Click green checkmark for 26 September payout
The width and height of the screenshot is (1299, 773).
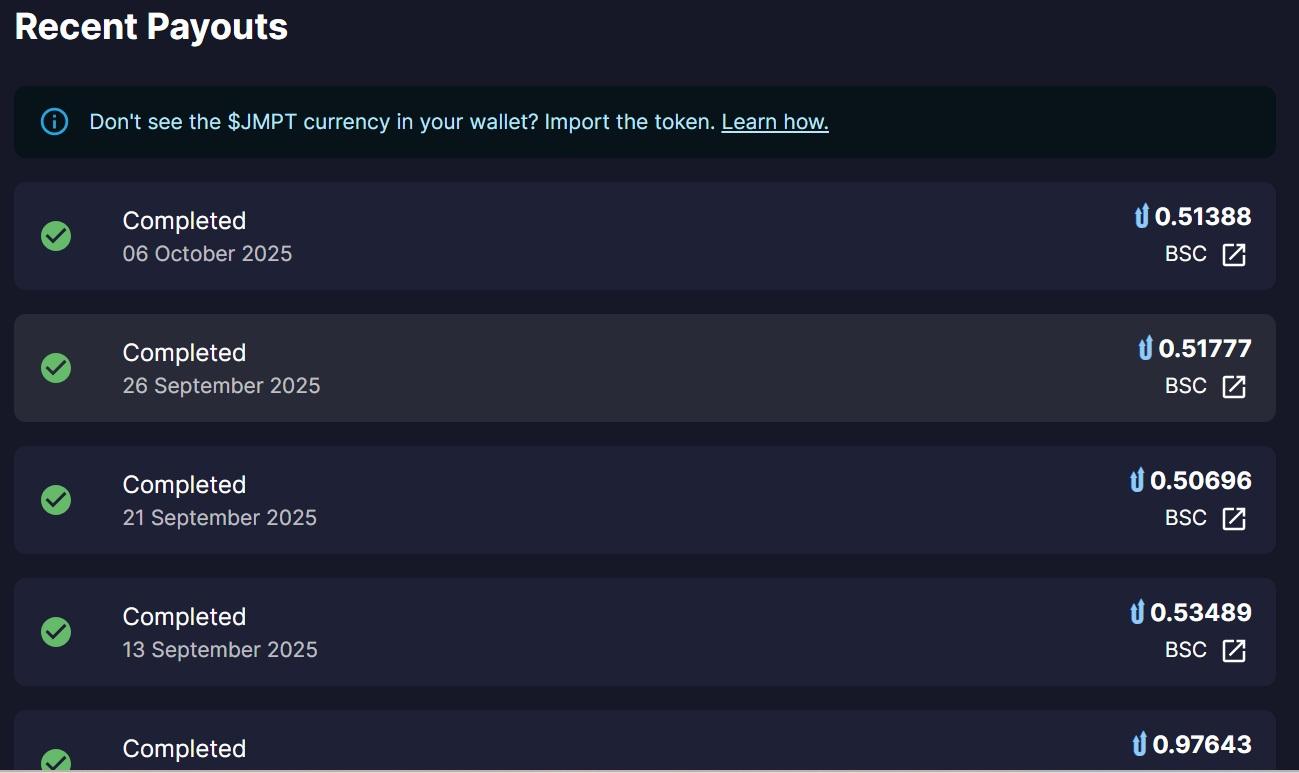point(56,368)
